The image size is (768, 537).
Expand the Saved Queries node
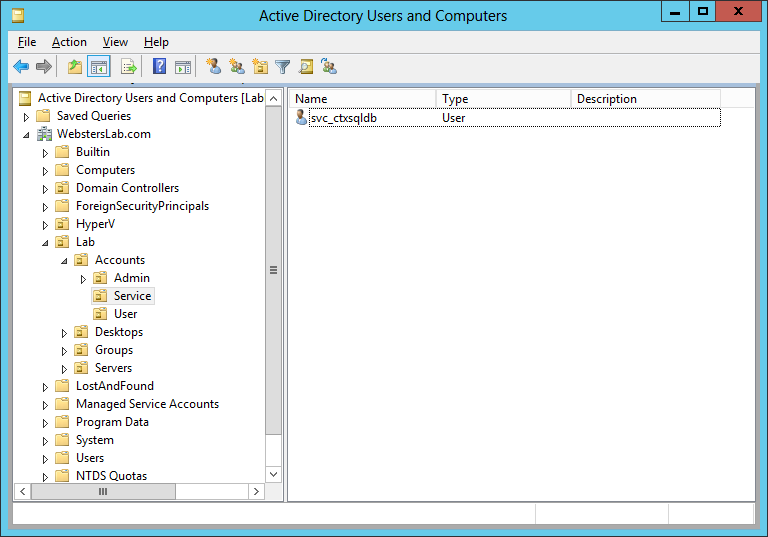point(27,117)
